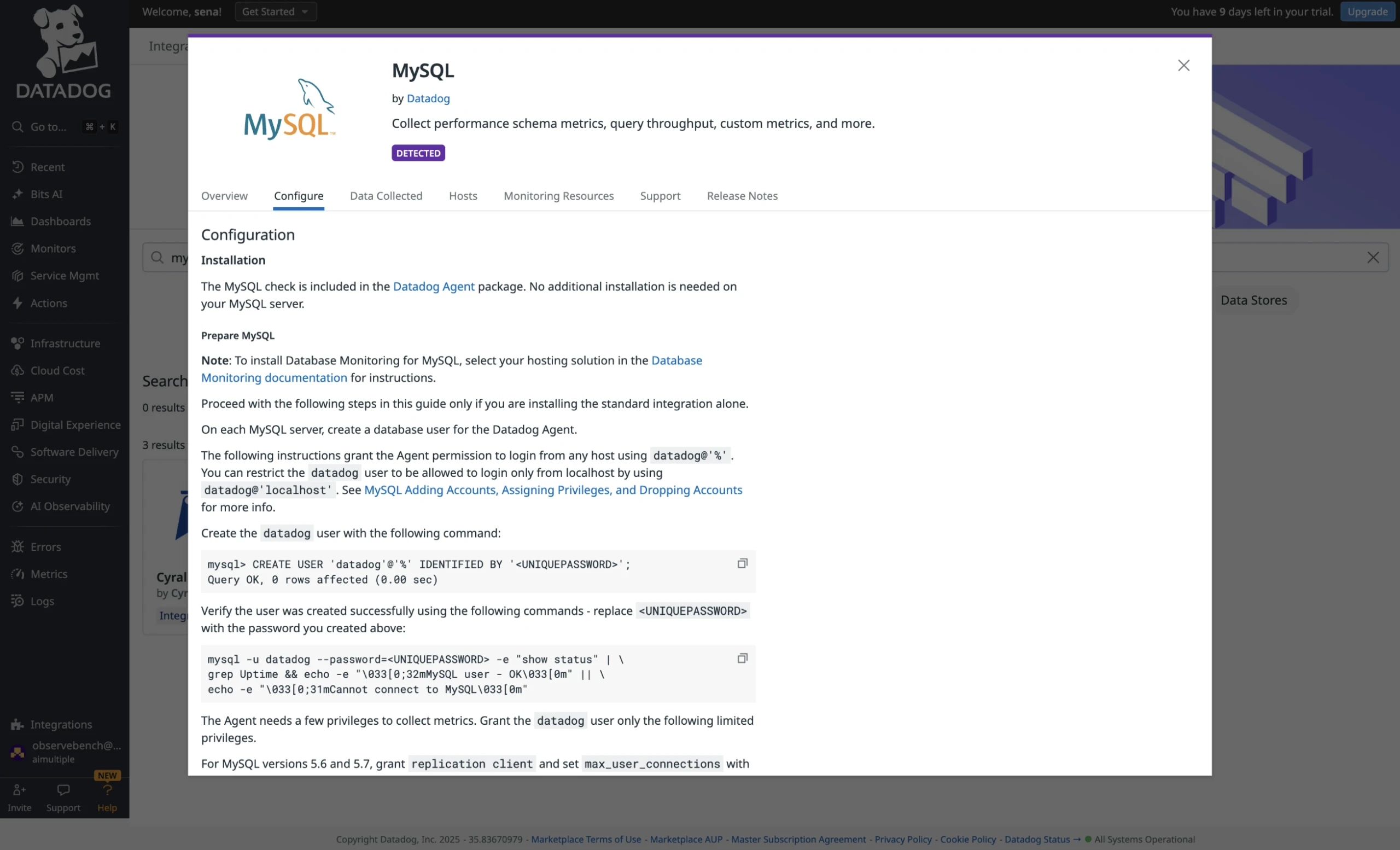Open Datadog Status footer link
1400x850 pixels.
1042,839
